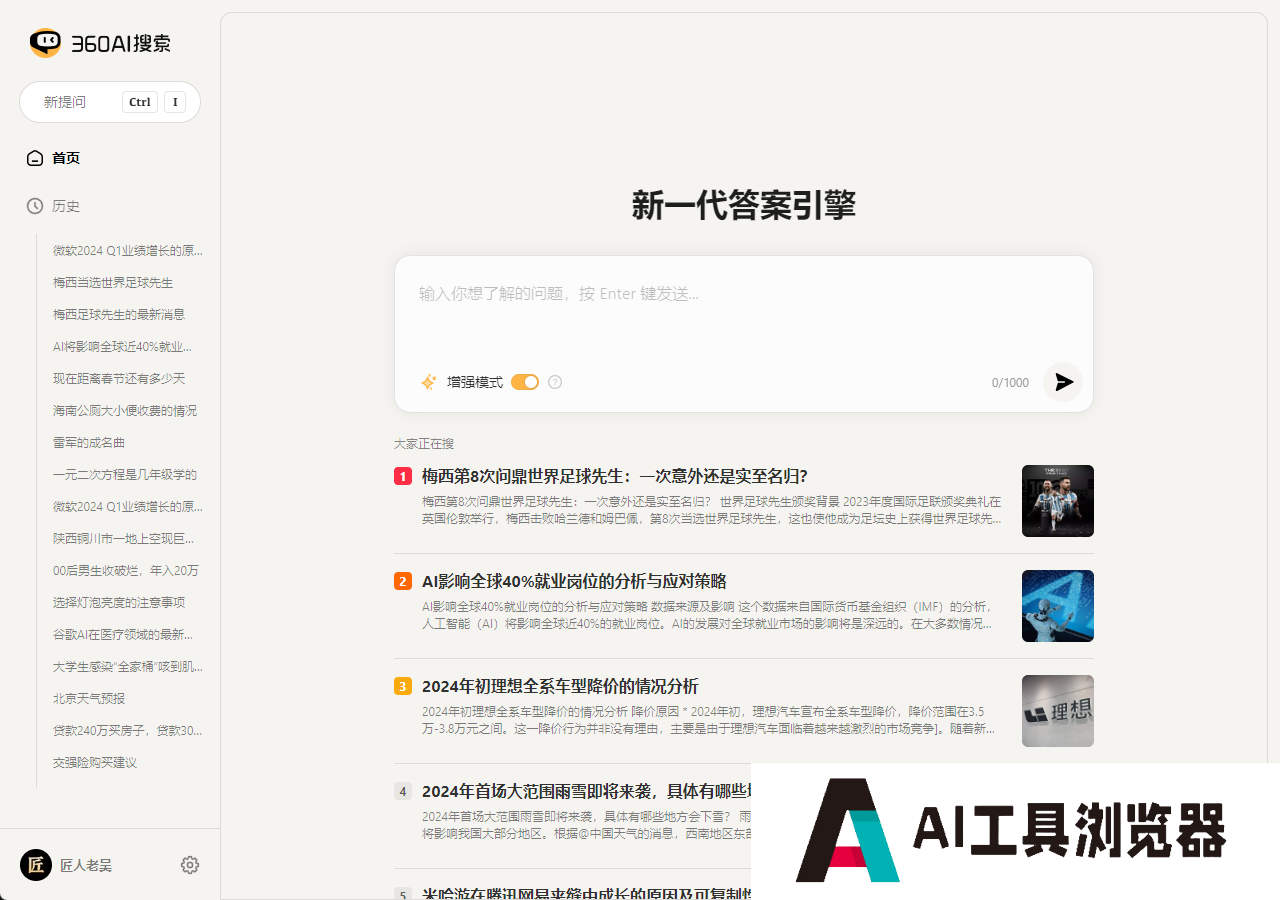1280x900 pixels.
Task: Open history item 梅西足球先生的最新消息
Action: point(119,315)
